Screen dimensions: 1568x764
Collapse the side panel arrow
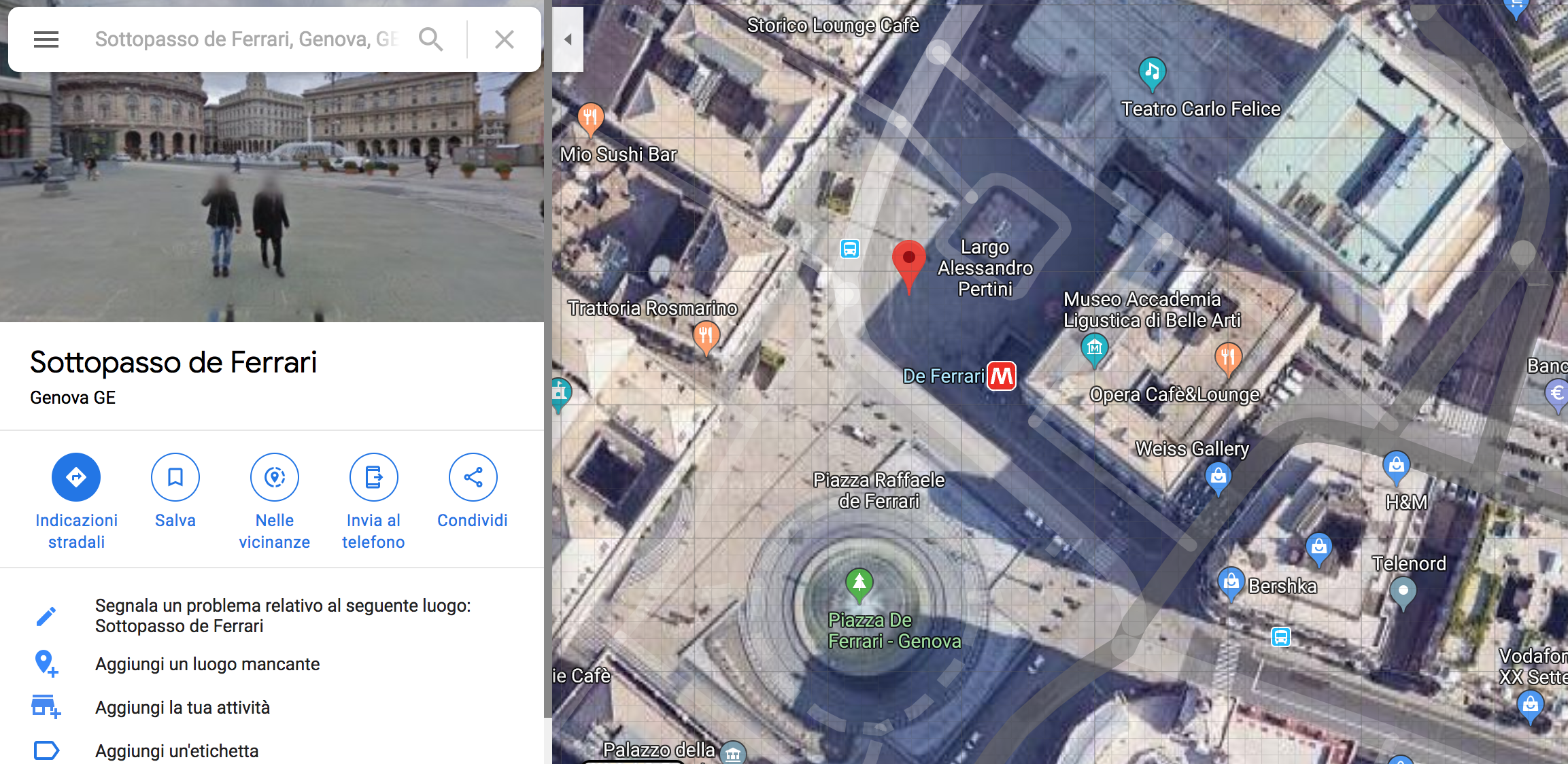(x=568, y=39)
